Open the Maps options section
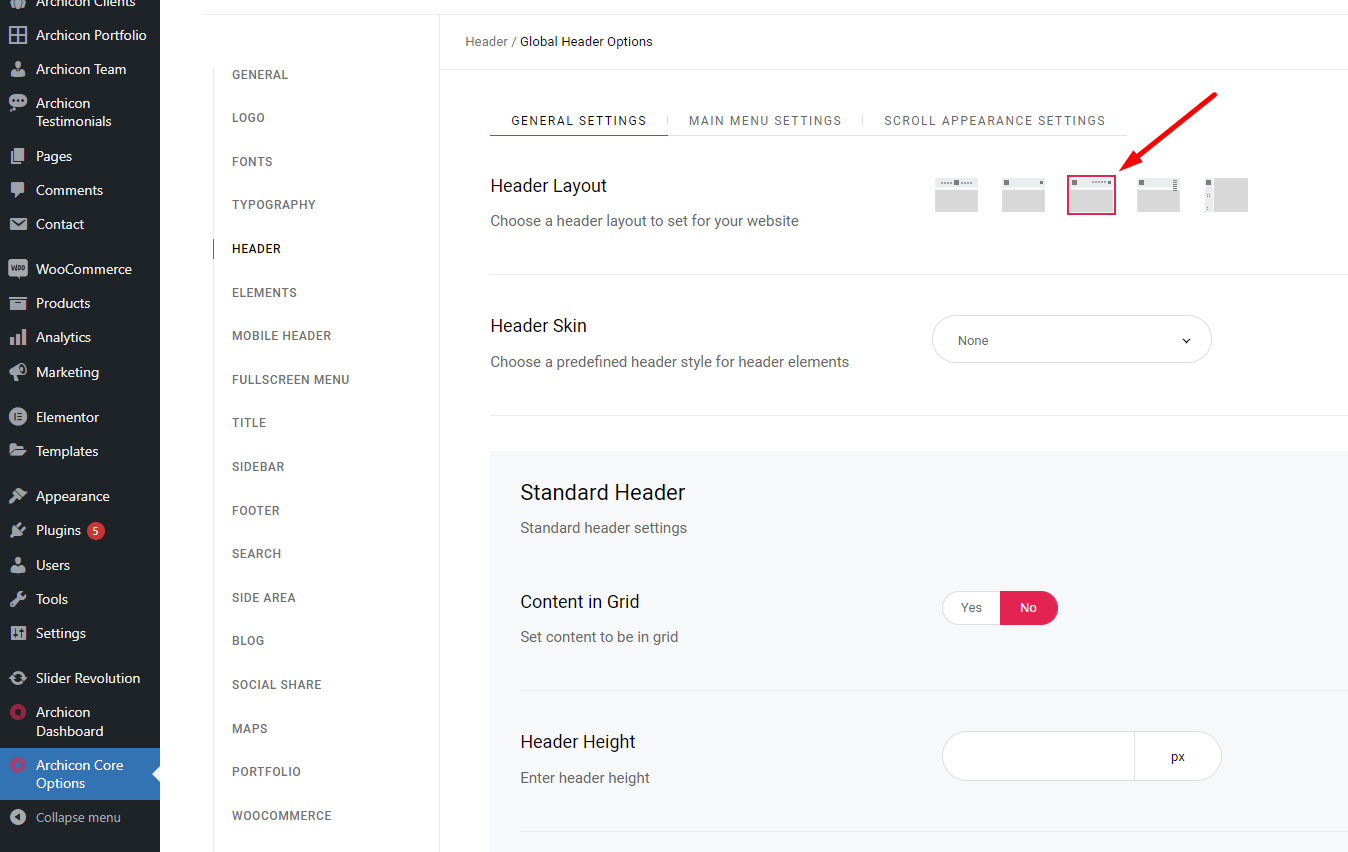This screenshot has height=852, width=1348. point(250,729)
